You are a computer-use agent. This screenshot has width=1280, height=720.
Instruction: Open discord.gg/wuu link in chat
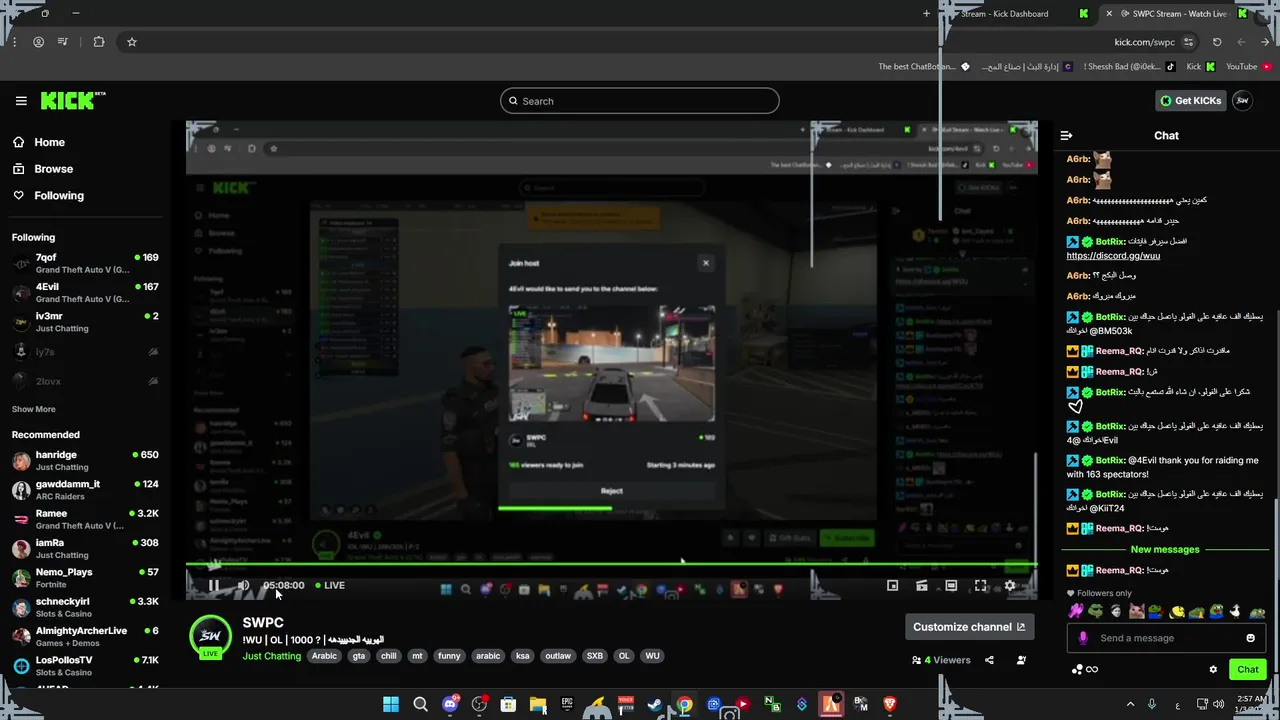pyautogui.click(x=1113, y=256)
